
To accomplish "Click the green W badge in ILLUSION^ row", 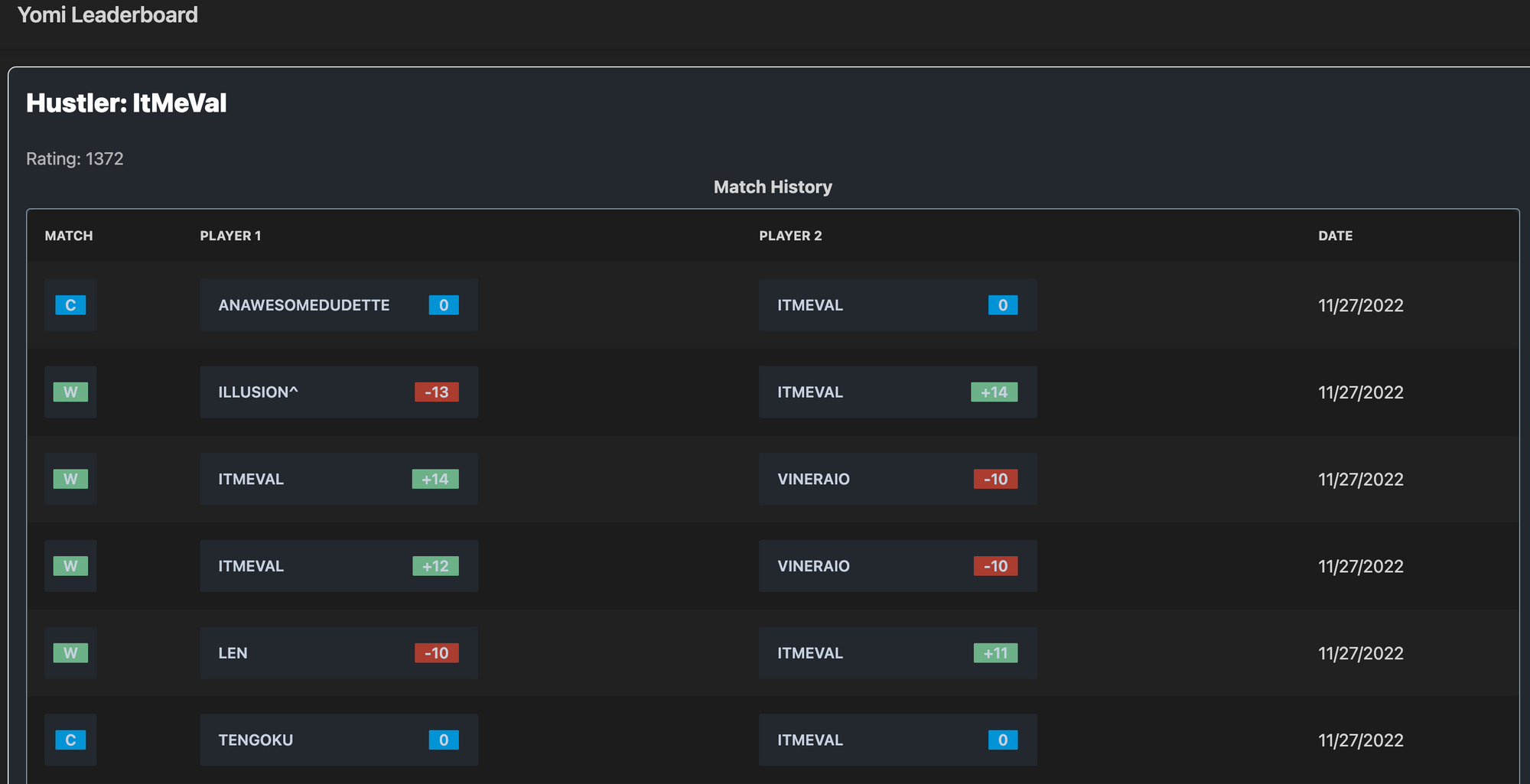I will point(70,392).
